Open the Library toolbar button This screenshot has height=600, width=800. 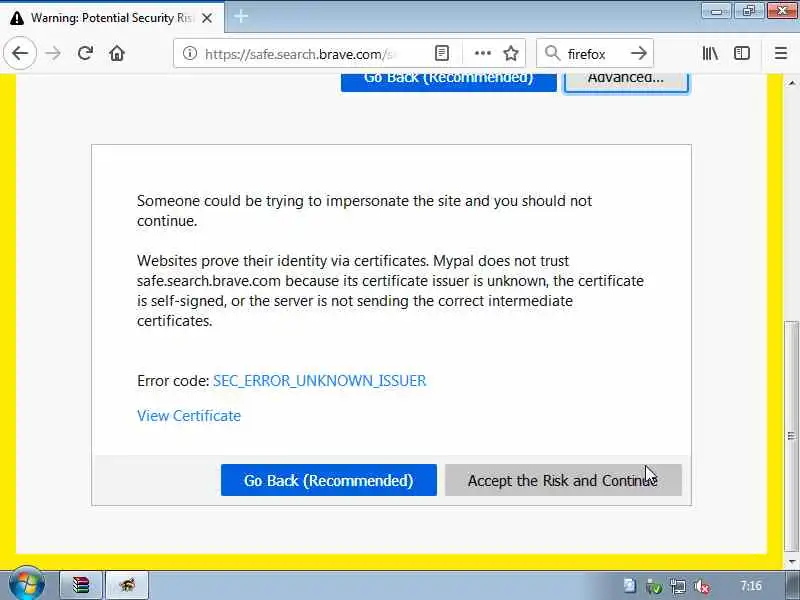coord(710,53)
